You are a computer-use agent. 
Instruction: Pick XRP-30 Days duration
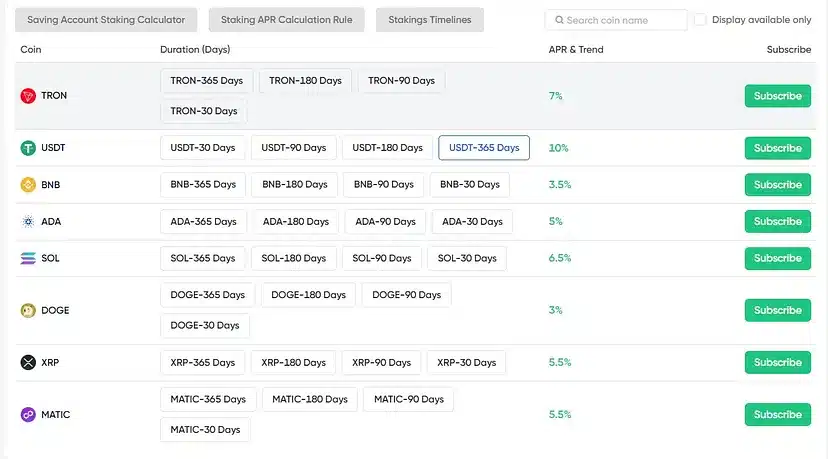point(467,363)
